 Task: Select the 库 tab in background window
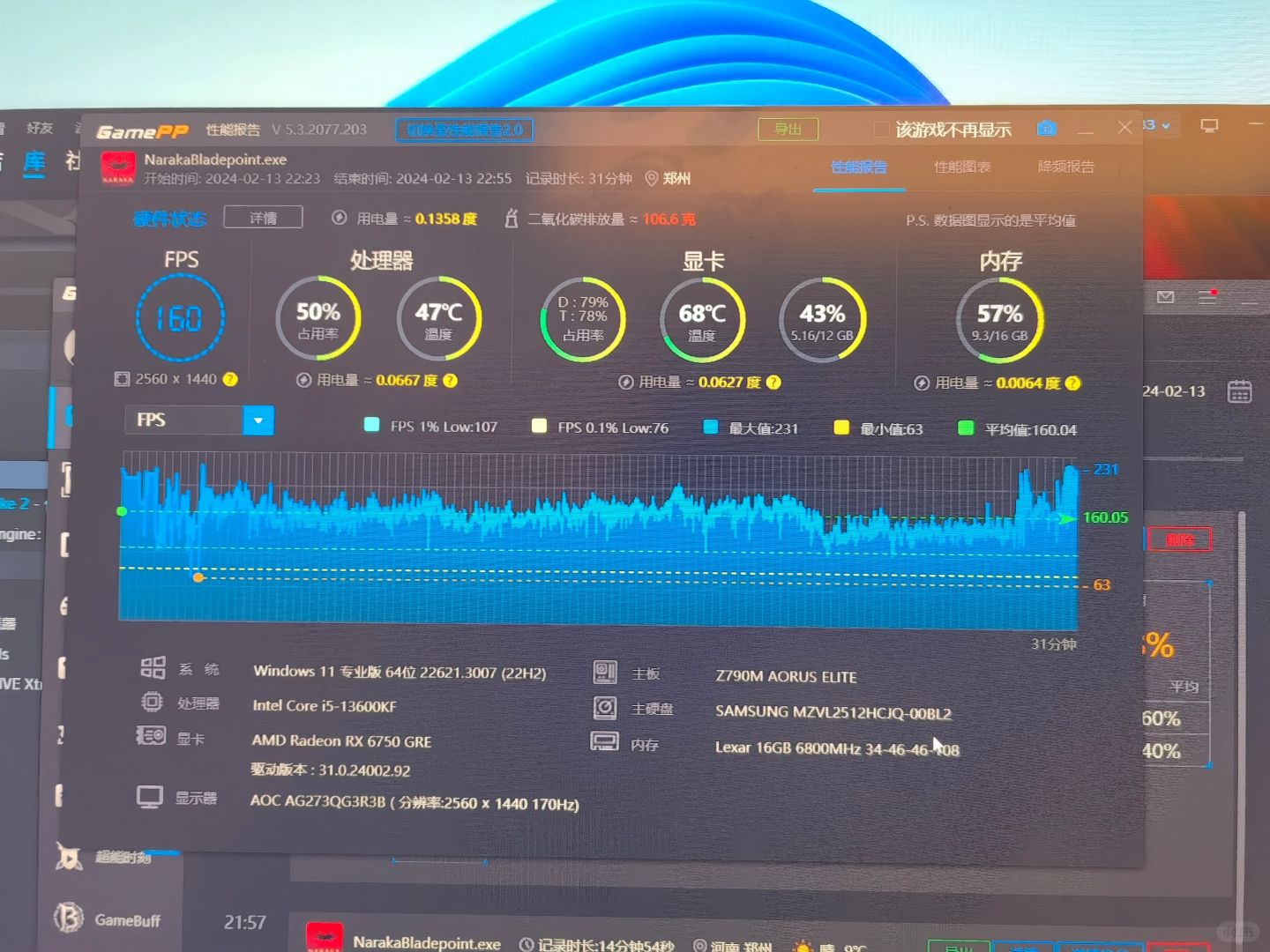click(34, 162)
